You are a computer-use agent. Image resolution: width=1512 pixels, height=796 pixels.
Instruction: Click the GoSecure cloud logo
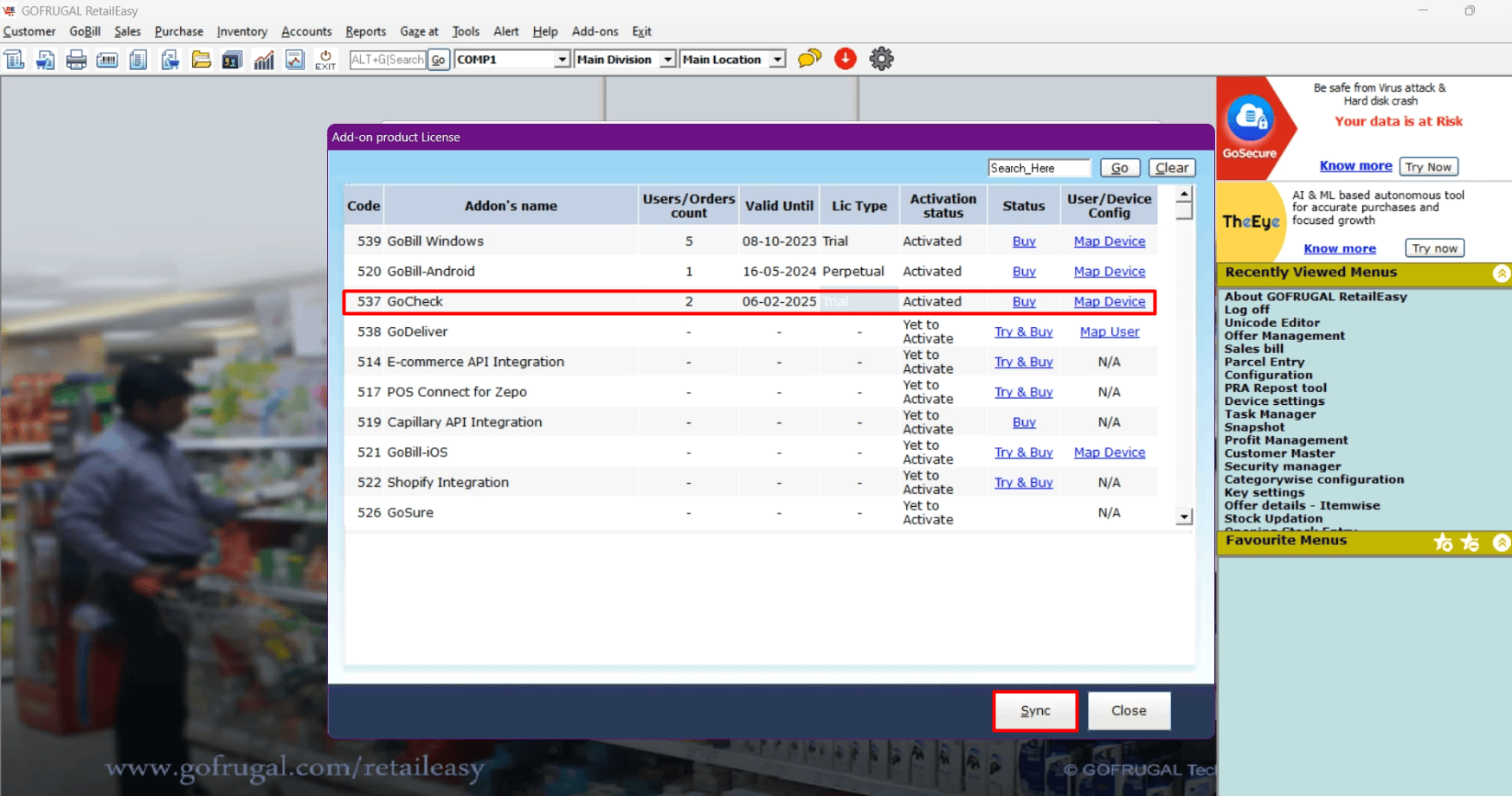point(1251,119)
